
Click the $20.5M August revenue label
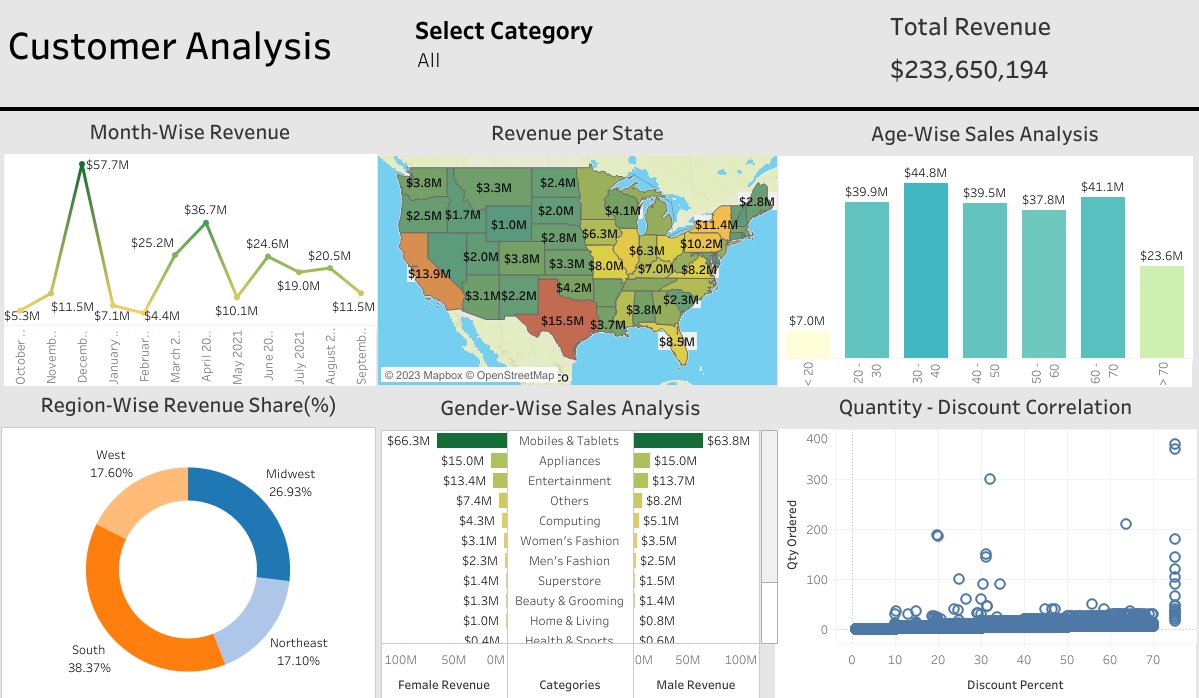tap(329, 255)
